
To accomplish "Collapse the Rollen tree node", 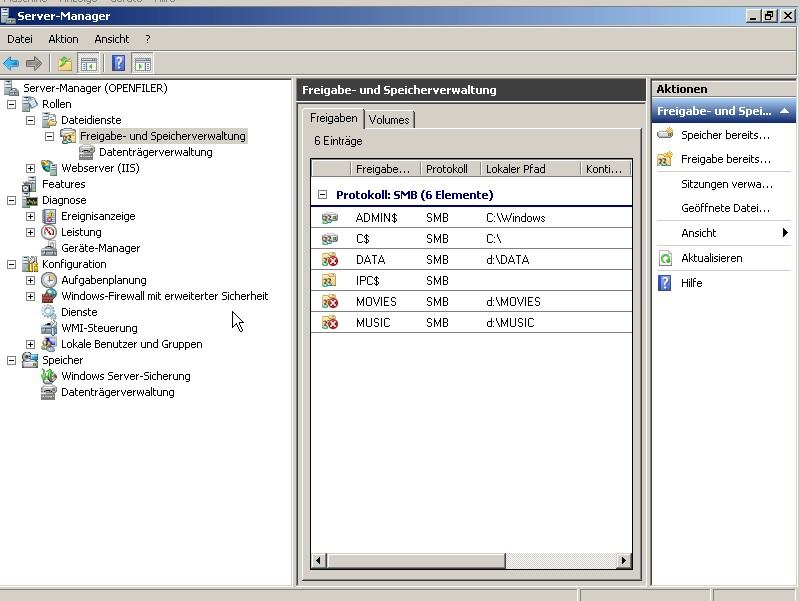I will click(11, 104).
